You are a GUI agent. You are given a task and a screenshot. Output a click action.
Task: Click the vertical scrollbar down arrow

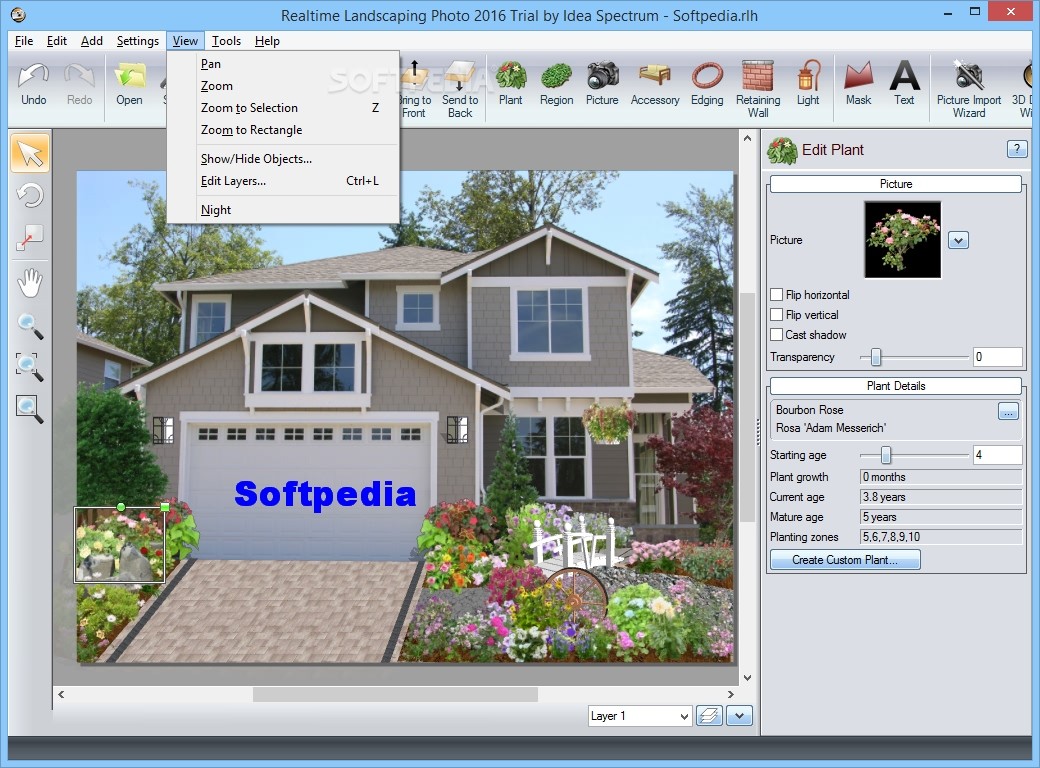point(748,678)
